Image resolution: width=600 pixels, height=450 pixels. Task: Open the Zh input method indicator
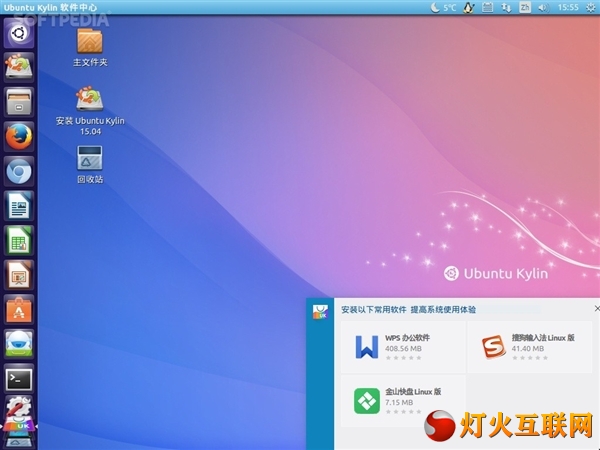(x=525, y=7)
